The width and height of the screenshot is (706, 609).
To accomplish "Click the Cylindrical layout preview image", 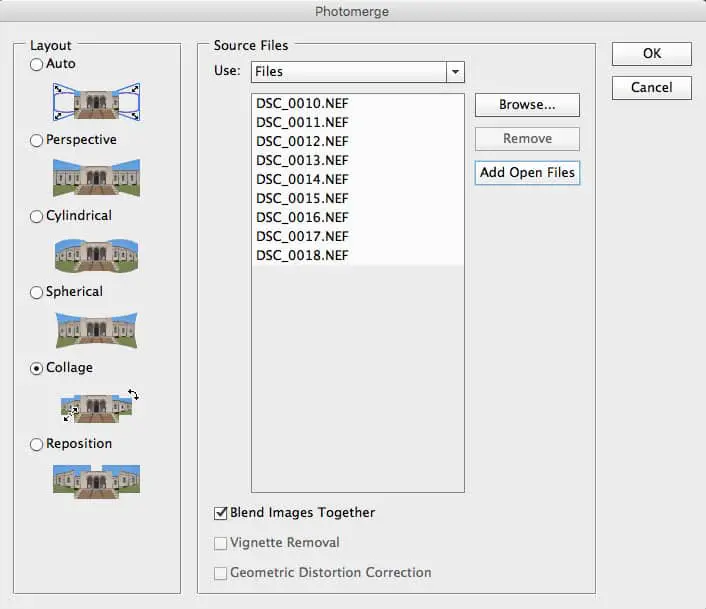I will 96,253.
